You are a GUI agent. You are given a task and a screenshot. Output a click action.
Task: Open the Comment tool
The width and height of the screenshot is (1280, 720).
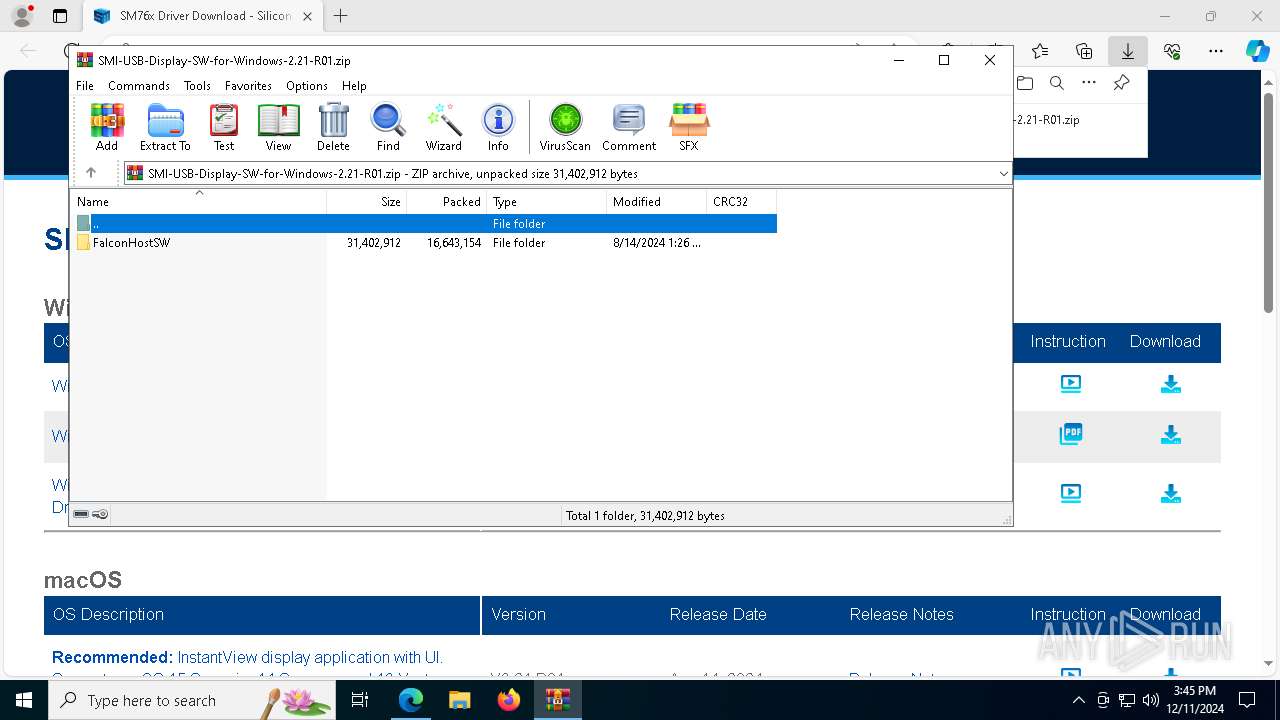click(x=629, y=127)
